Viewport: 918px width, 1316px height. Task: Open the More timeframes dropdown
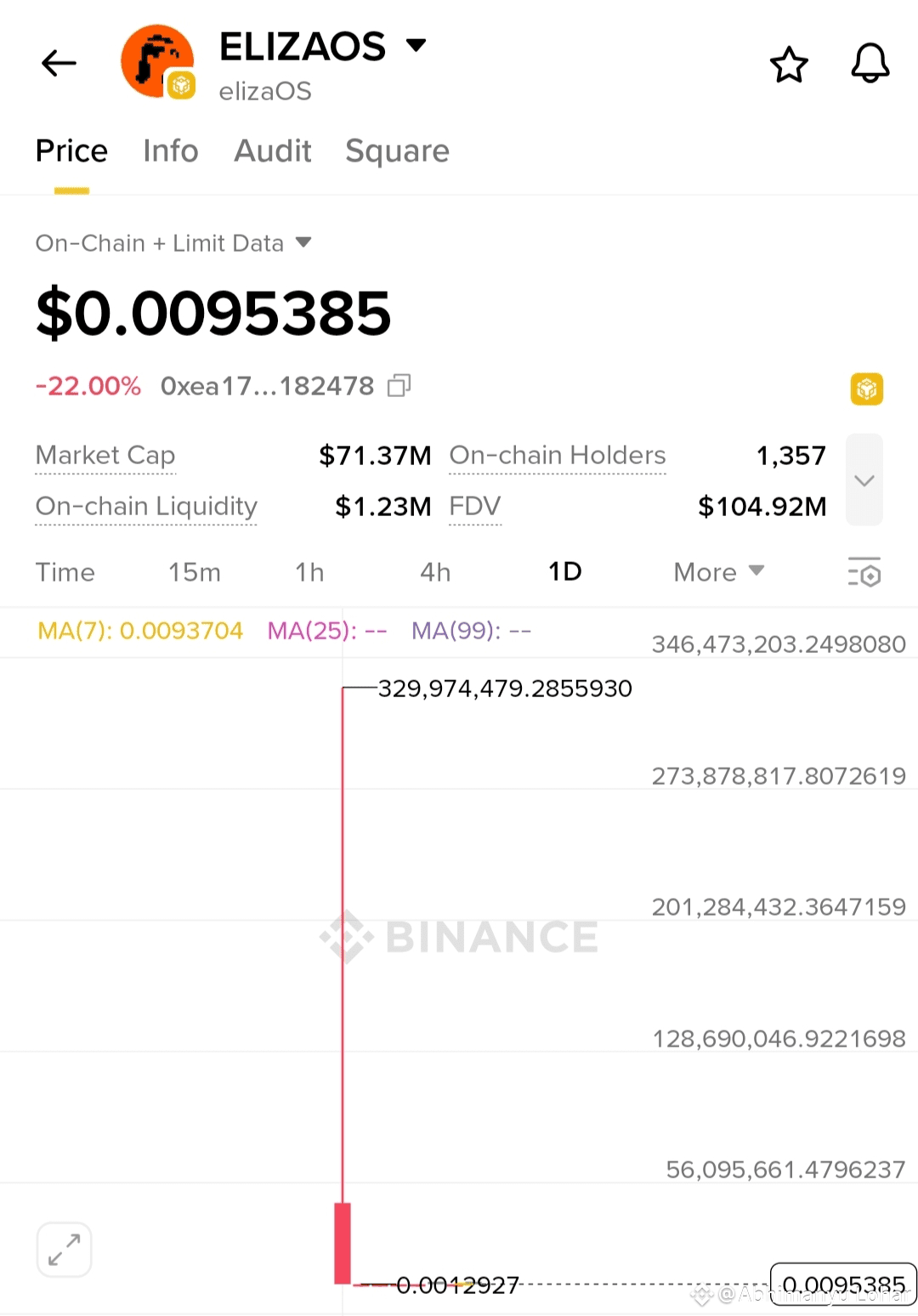[719, 572]
